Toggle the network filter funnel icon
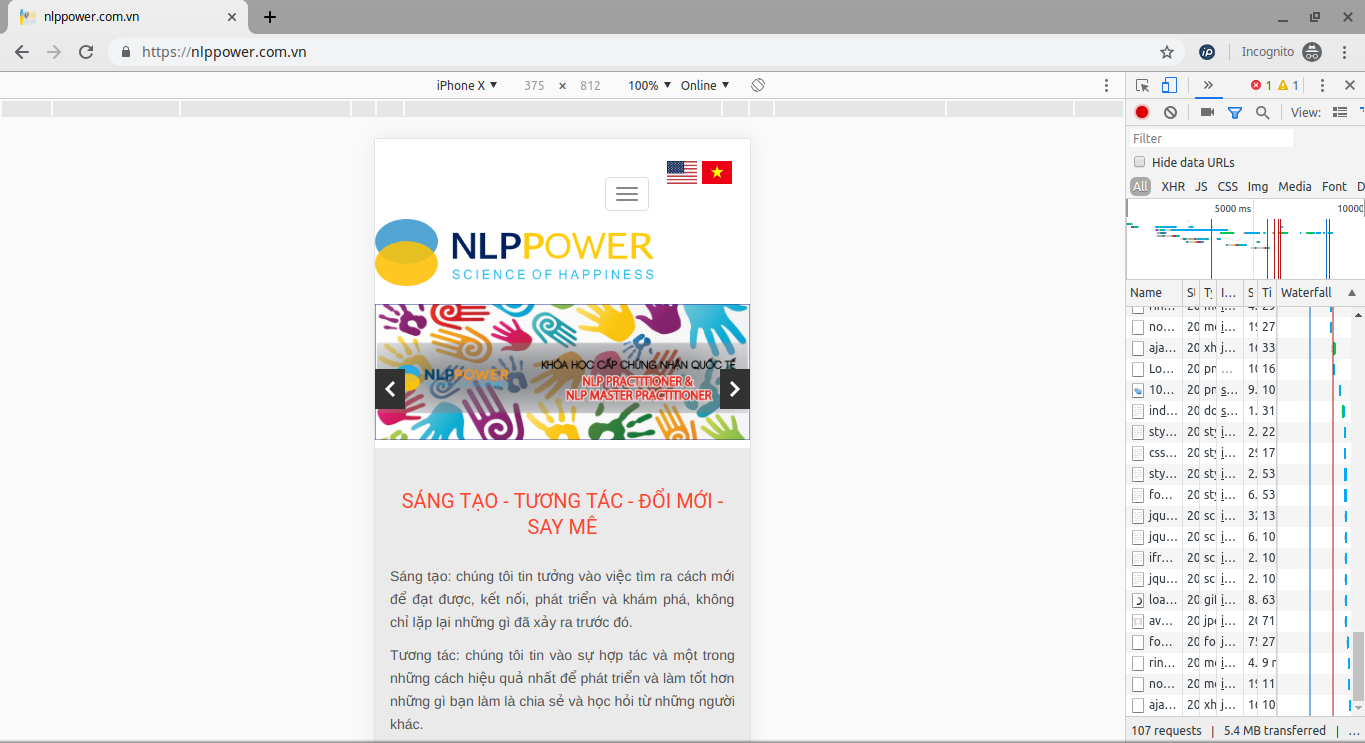The width and height of the screenshot is (1365, 743). [1235, 113]
